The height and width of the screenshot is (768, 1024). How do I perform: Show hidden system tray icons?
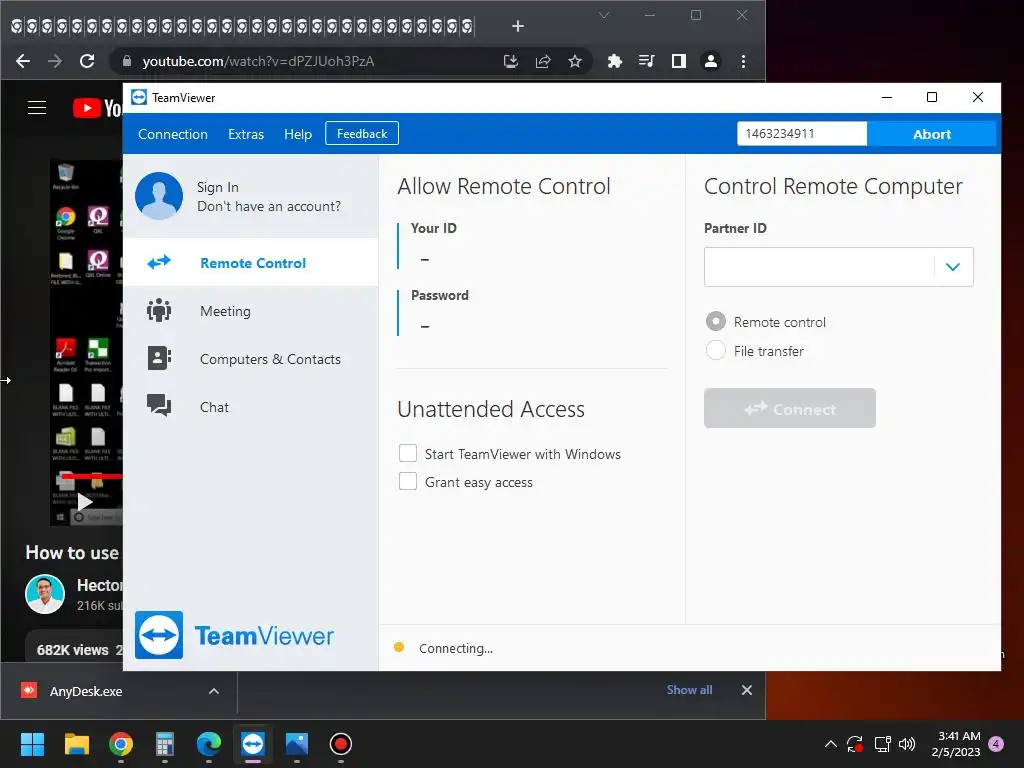coord(831,744)
